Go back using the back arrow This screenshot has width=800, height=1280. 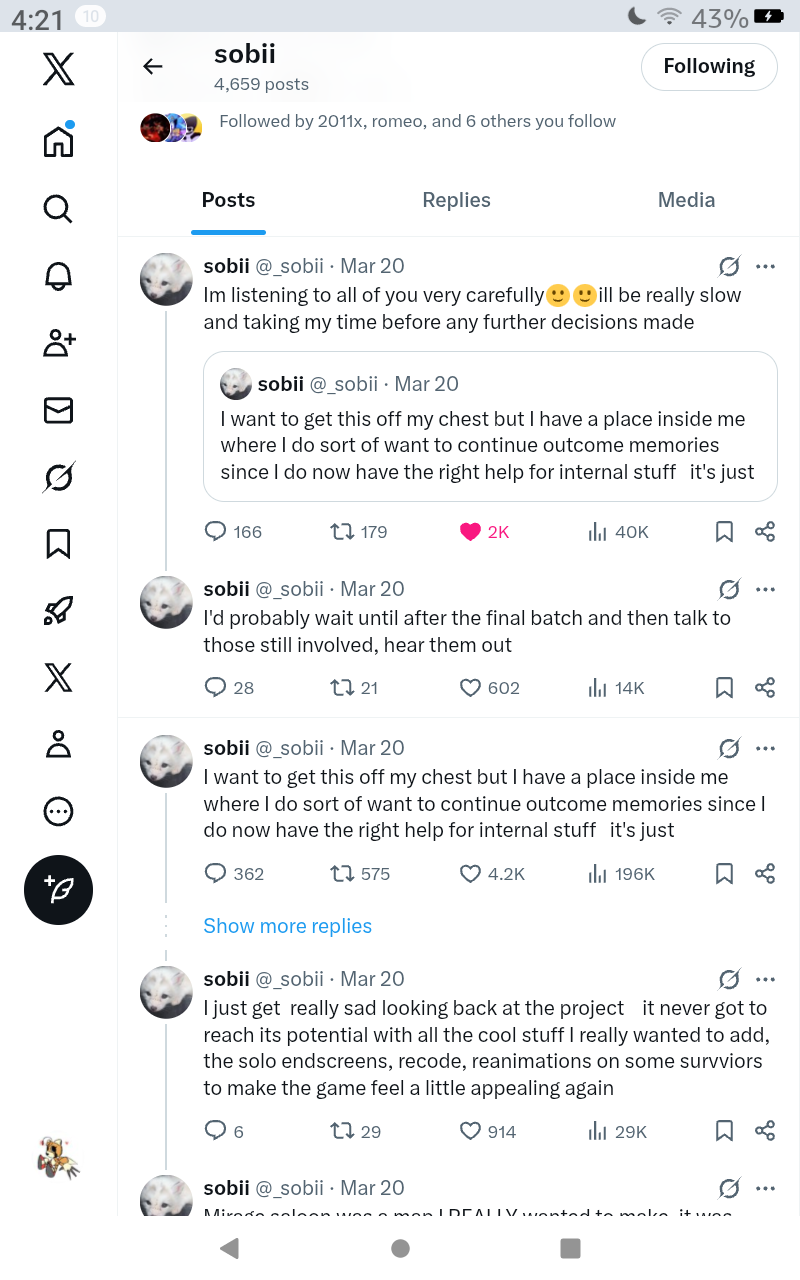[x=153, y=67]
